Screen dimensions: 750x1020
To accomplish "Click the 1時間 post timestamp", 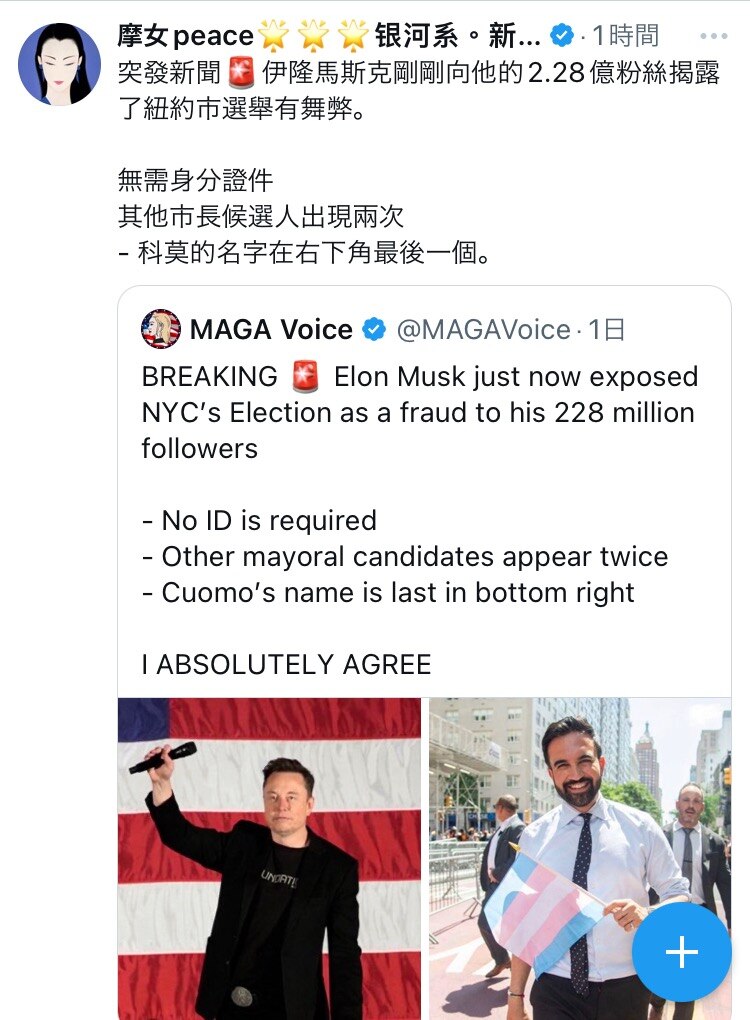I will click(x=626, y=37).
